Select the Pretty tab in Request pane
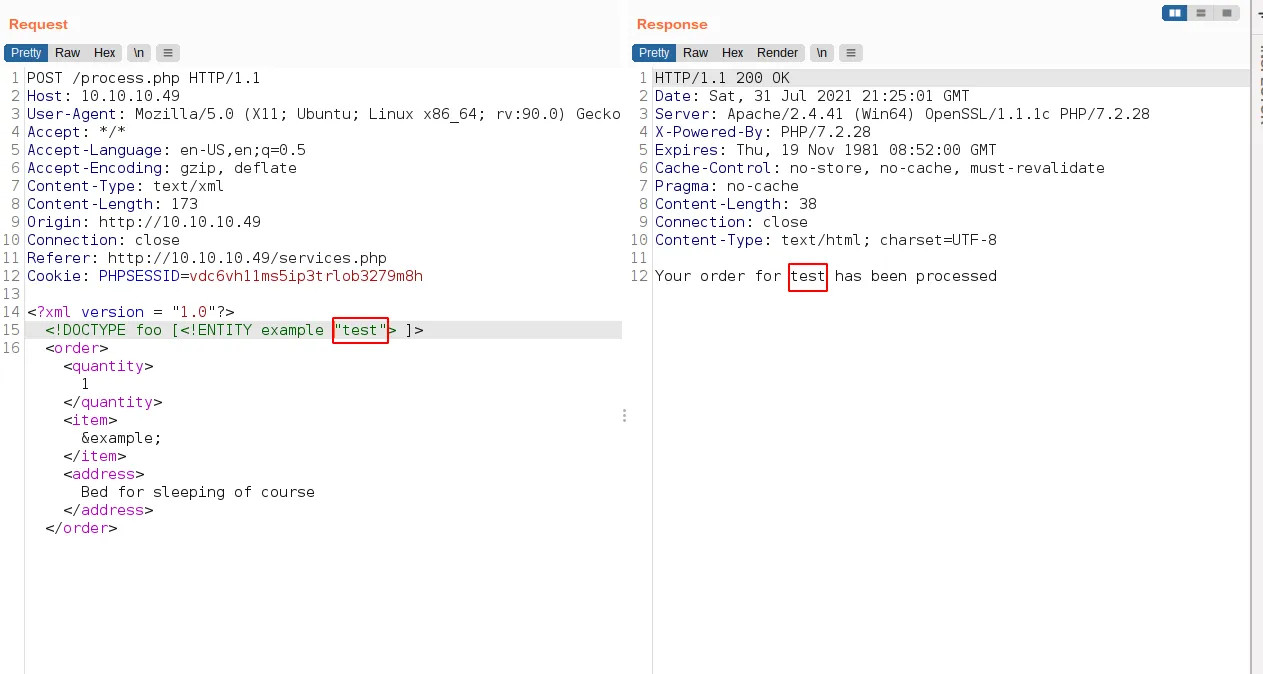This screenshot has width=1263, height=674. pos(26,53)
